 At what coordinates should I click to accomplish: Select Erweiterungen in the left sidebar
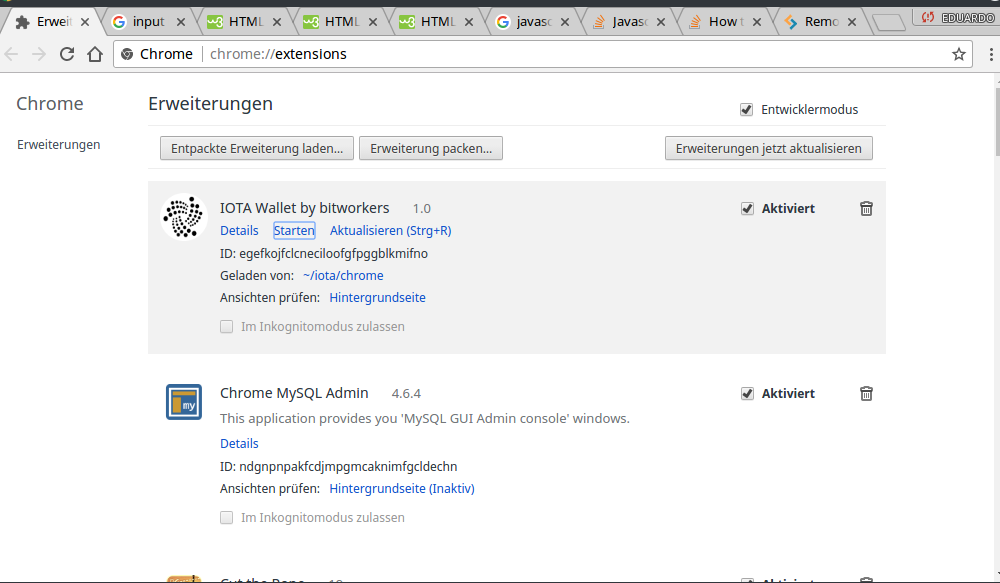(x=59, y=145)
